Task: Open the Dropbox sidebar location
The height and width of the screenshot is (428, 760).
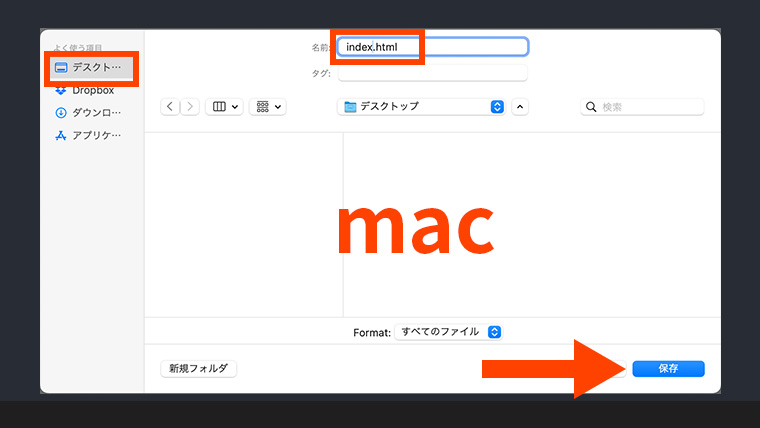Action: 94,90
